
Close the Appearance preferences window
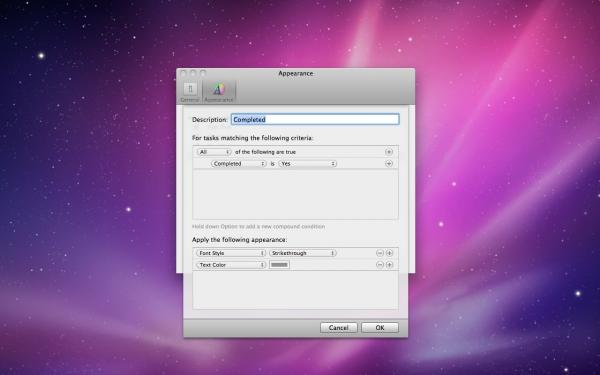coord(183,73)
